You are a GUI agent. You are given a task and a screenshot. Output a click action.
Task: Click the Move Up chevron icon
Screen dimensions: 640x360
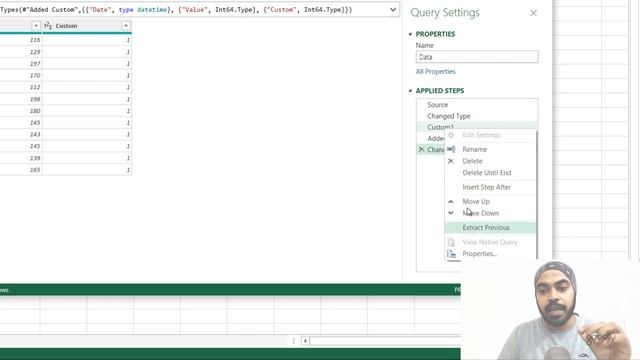[x=451, y=201]
